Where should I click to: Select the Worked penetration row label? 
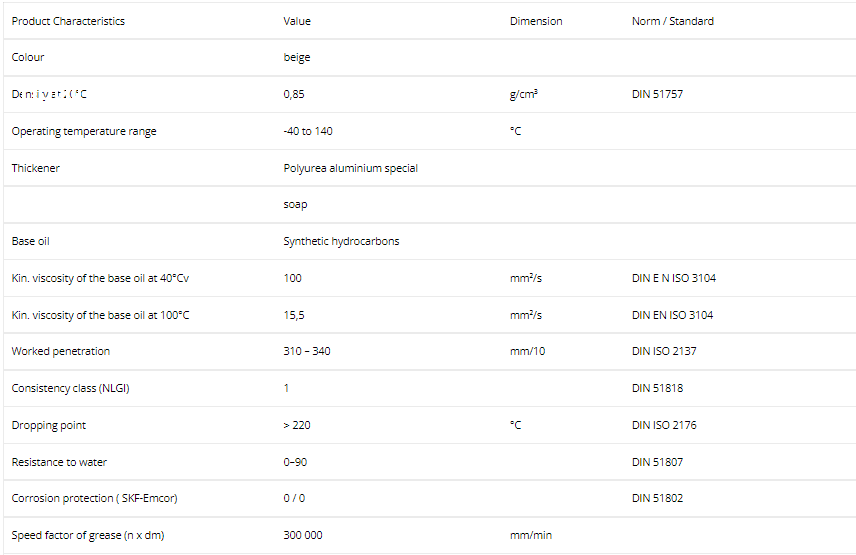[61, 351]
